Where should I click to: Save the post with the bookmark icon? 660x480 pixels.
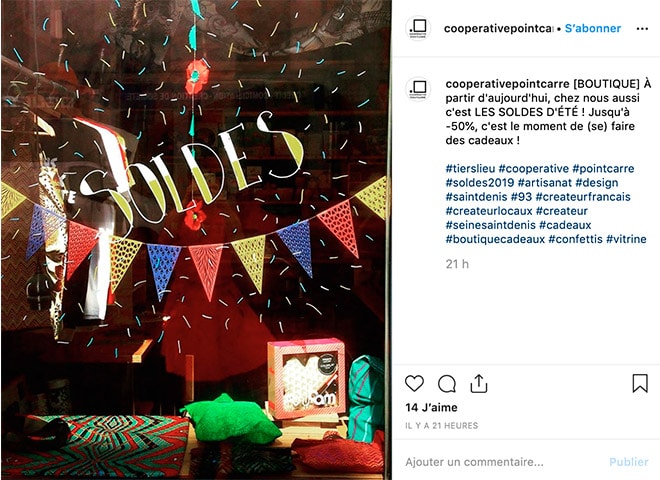[x=640, y=383]
